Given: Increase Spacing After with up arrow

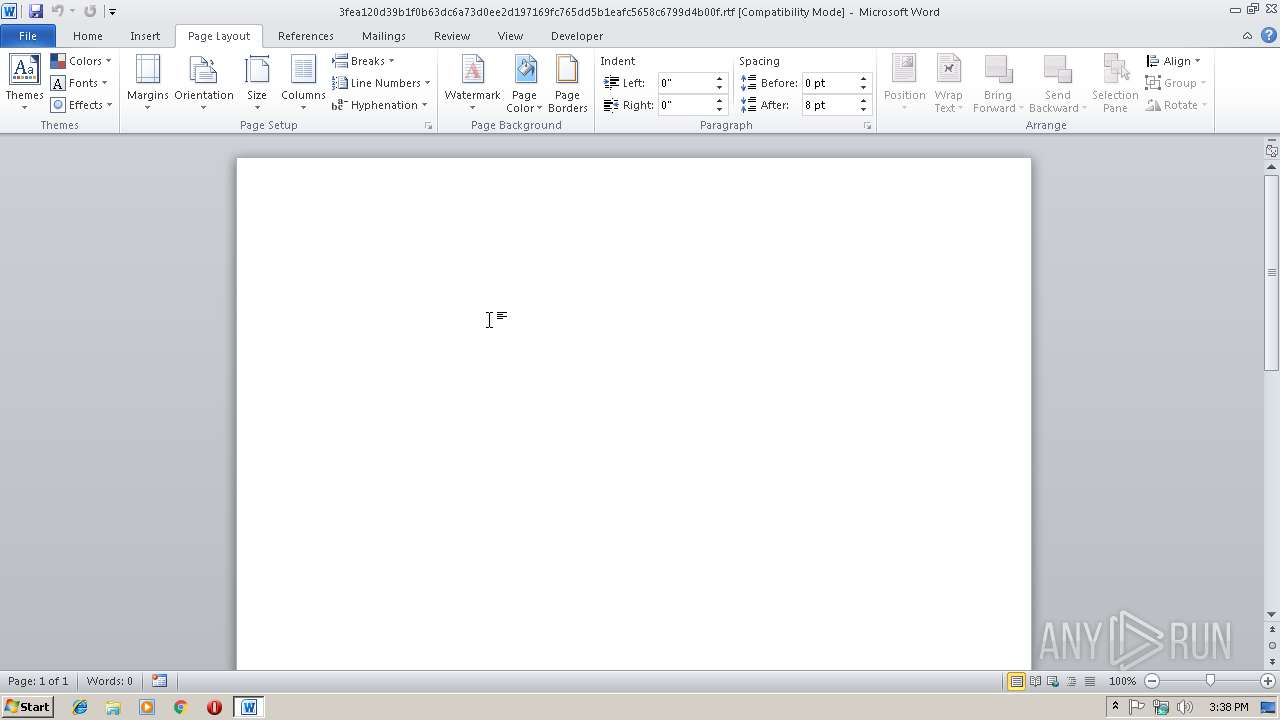Looking at the screenshot, I should [x=864, y=101].
